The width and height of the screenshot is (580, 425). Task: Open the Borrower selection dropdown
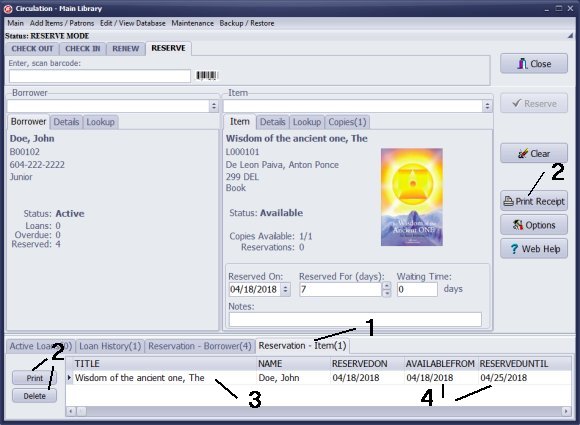tap(213, 106)
